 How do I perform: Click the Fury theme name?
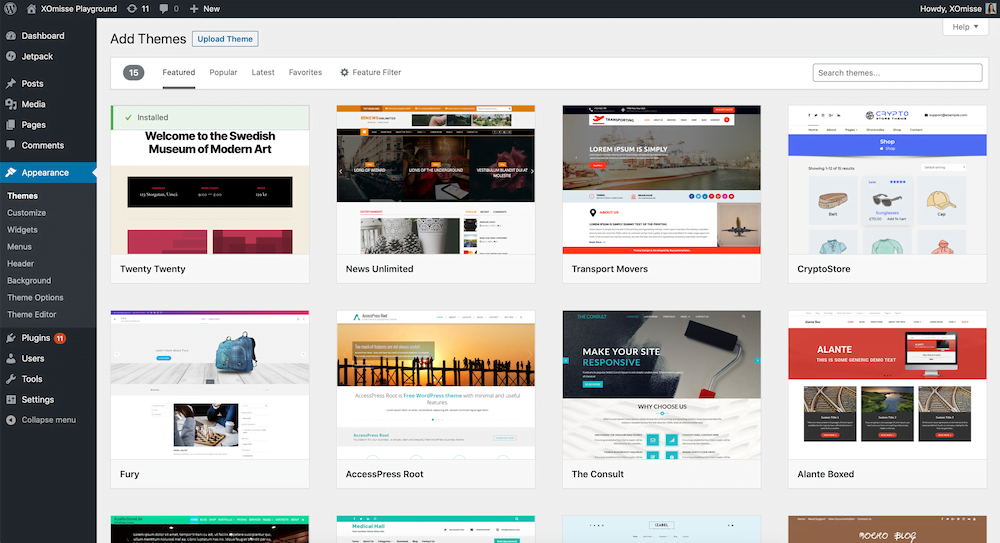[x=129, y=474]
